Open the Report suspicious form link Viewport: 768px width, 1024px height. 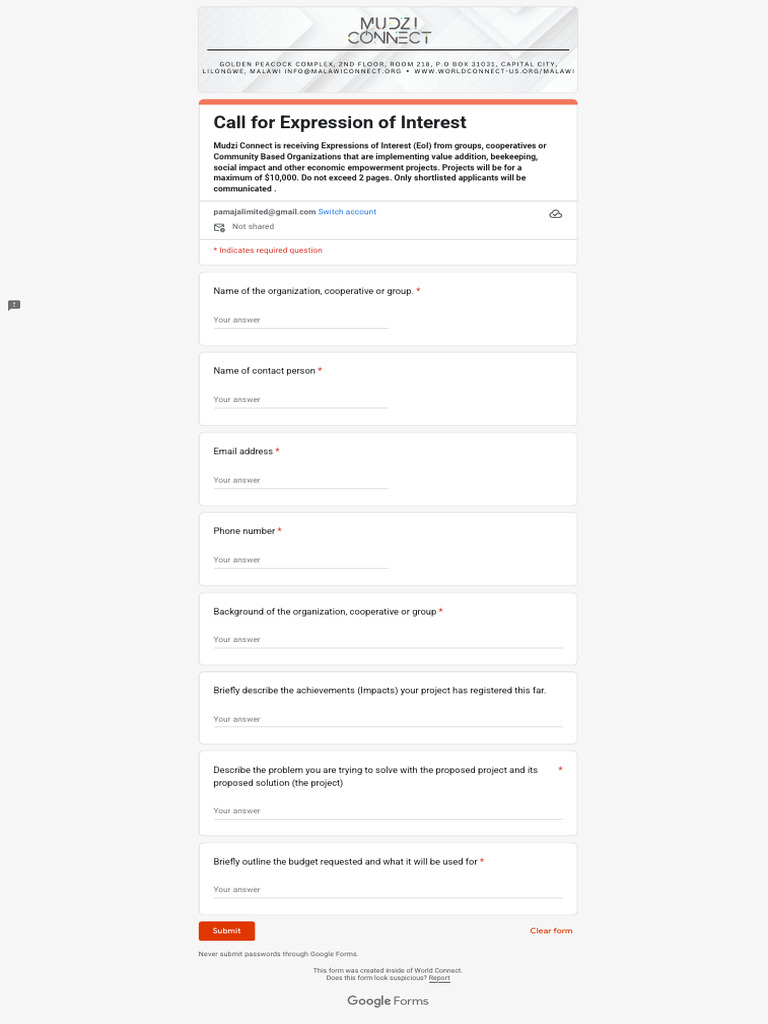[x=439, y=978]
